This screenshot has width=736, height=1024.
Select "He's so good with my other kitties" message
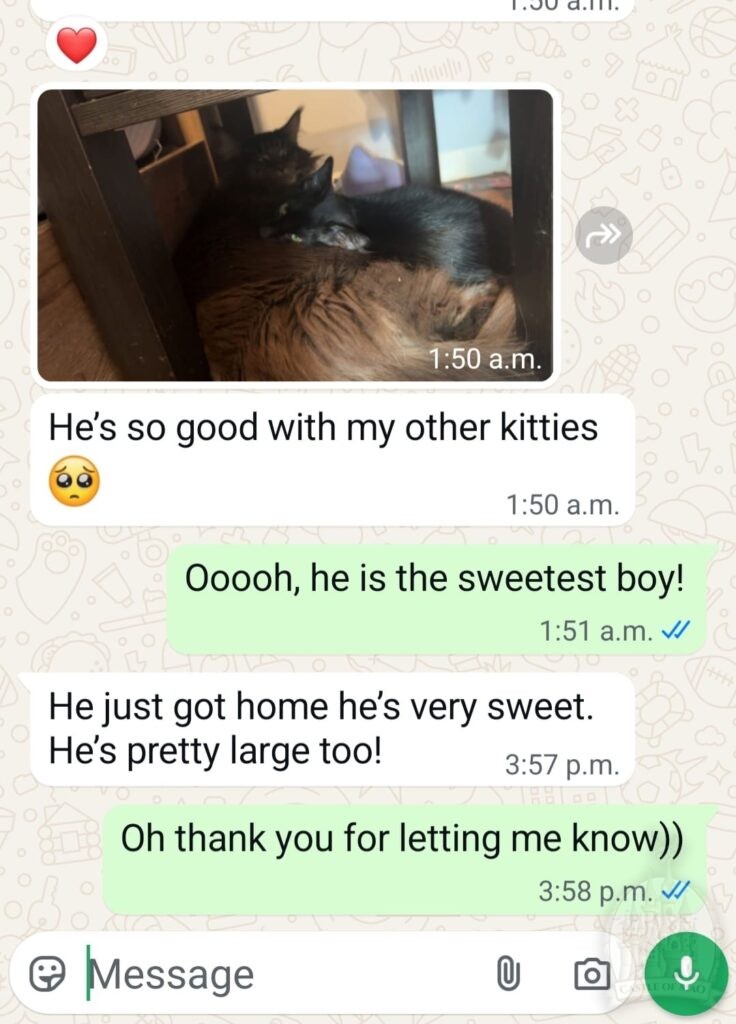[332, 460]
